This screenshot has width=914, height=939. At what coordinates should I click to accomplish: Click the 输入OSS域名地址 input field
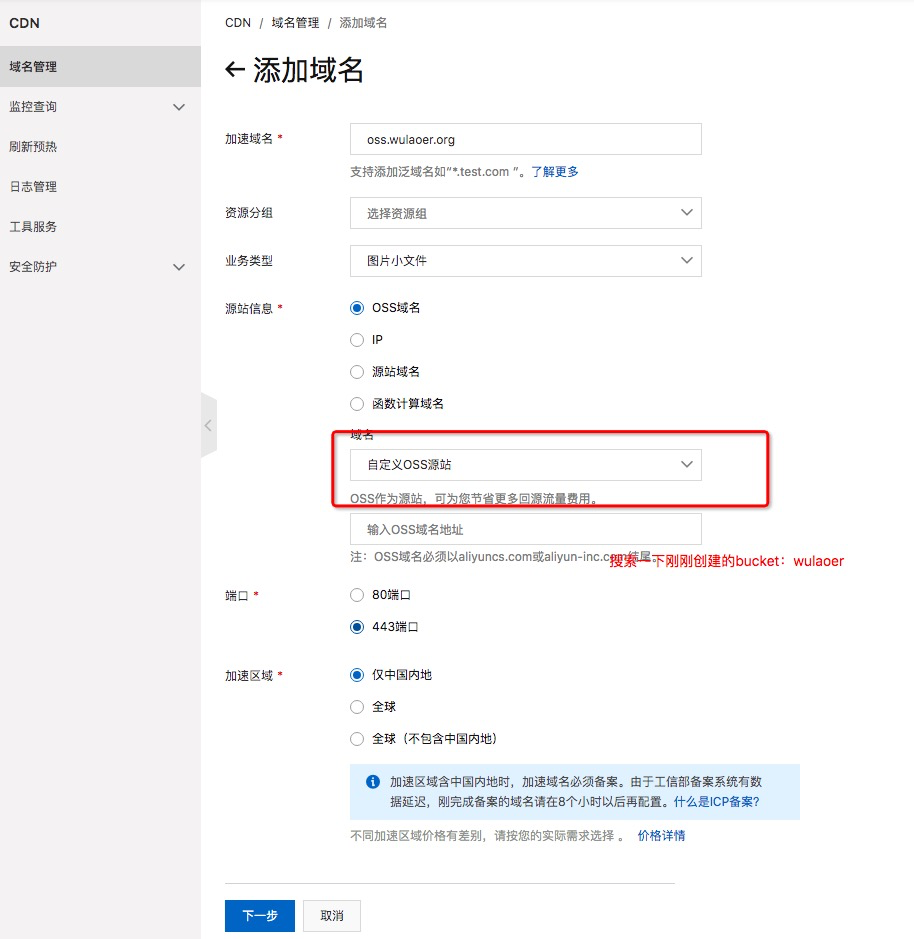(x=525, y=529)
